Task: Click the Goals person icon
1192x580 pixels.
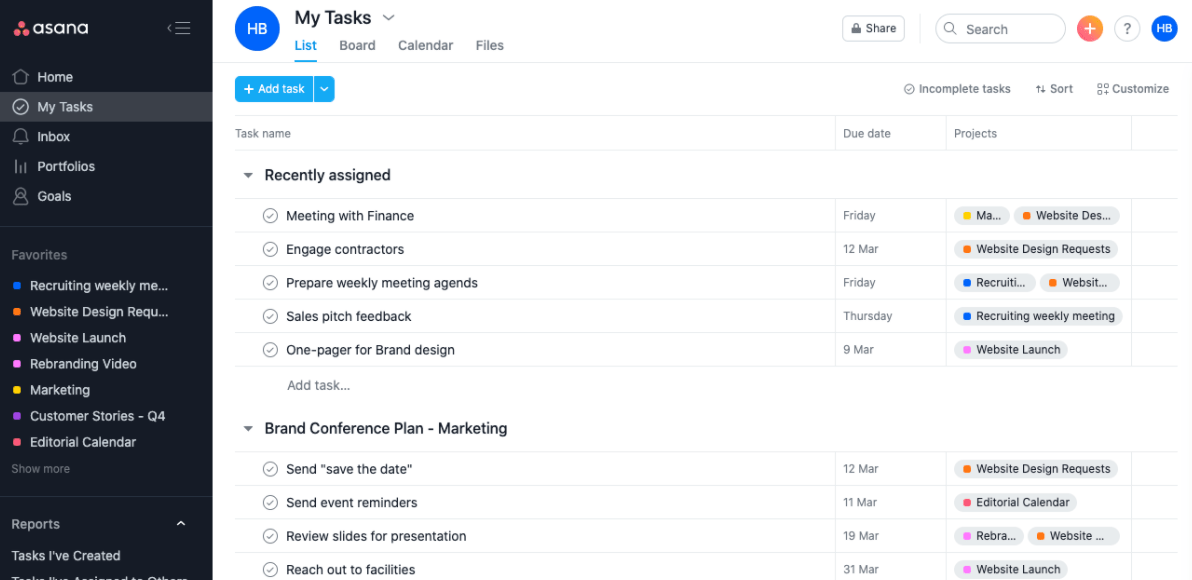Action: point(21,196)
